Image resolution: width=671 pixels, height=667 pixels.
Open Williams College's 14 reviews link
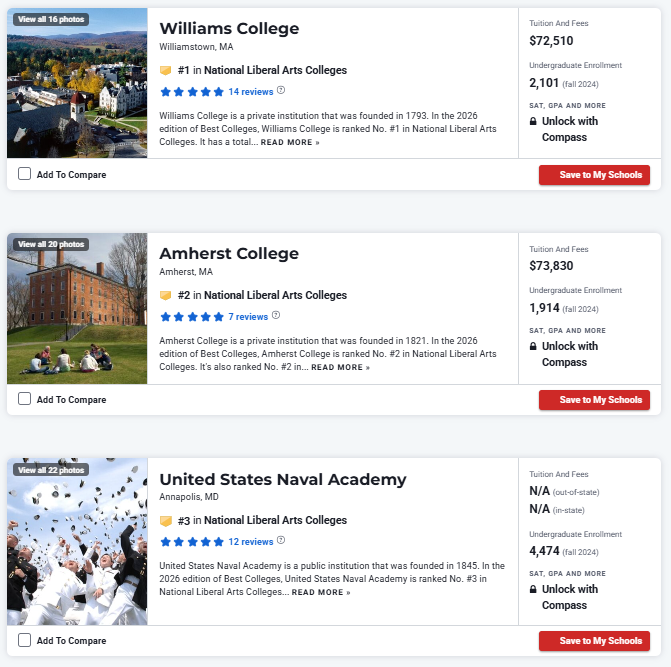pyautogui.click(x=250, y=92)
